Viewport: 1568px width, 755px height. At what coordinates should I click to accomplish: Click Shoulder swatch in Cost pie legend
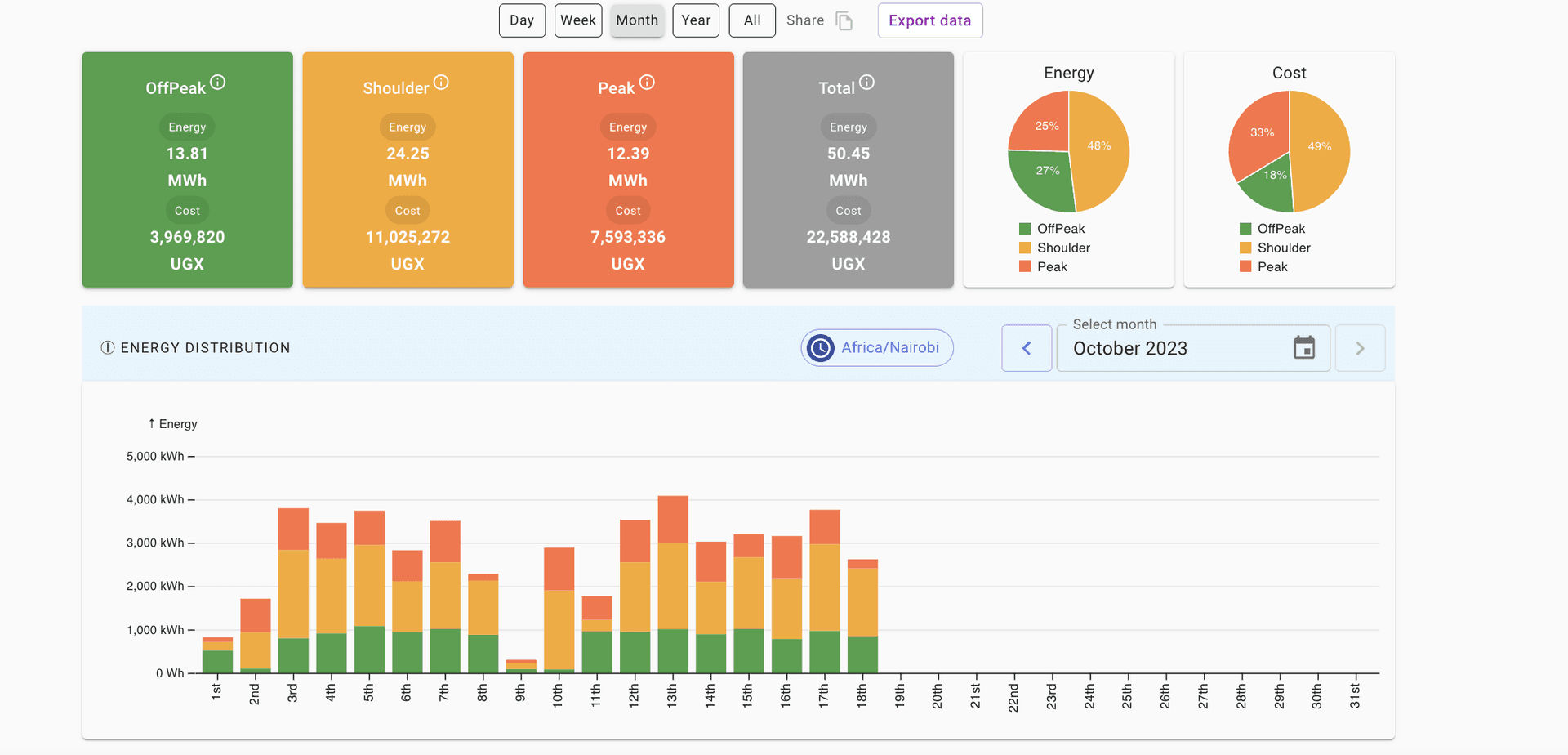click(1245, 248)
